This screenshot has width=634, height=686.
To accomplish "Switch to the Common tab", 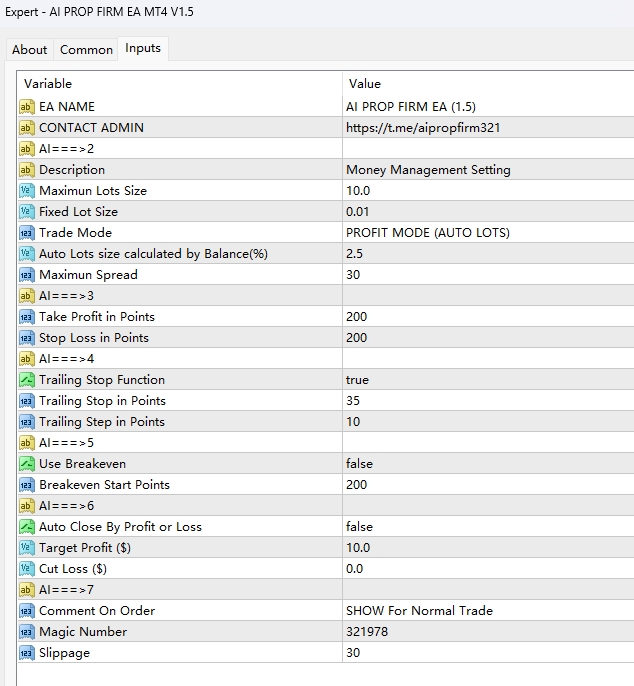I will (86, 50).
